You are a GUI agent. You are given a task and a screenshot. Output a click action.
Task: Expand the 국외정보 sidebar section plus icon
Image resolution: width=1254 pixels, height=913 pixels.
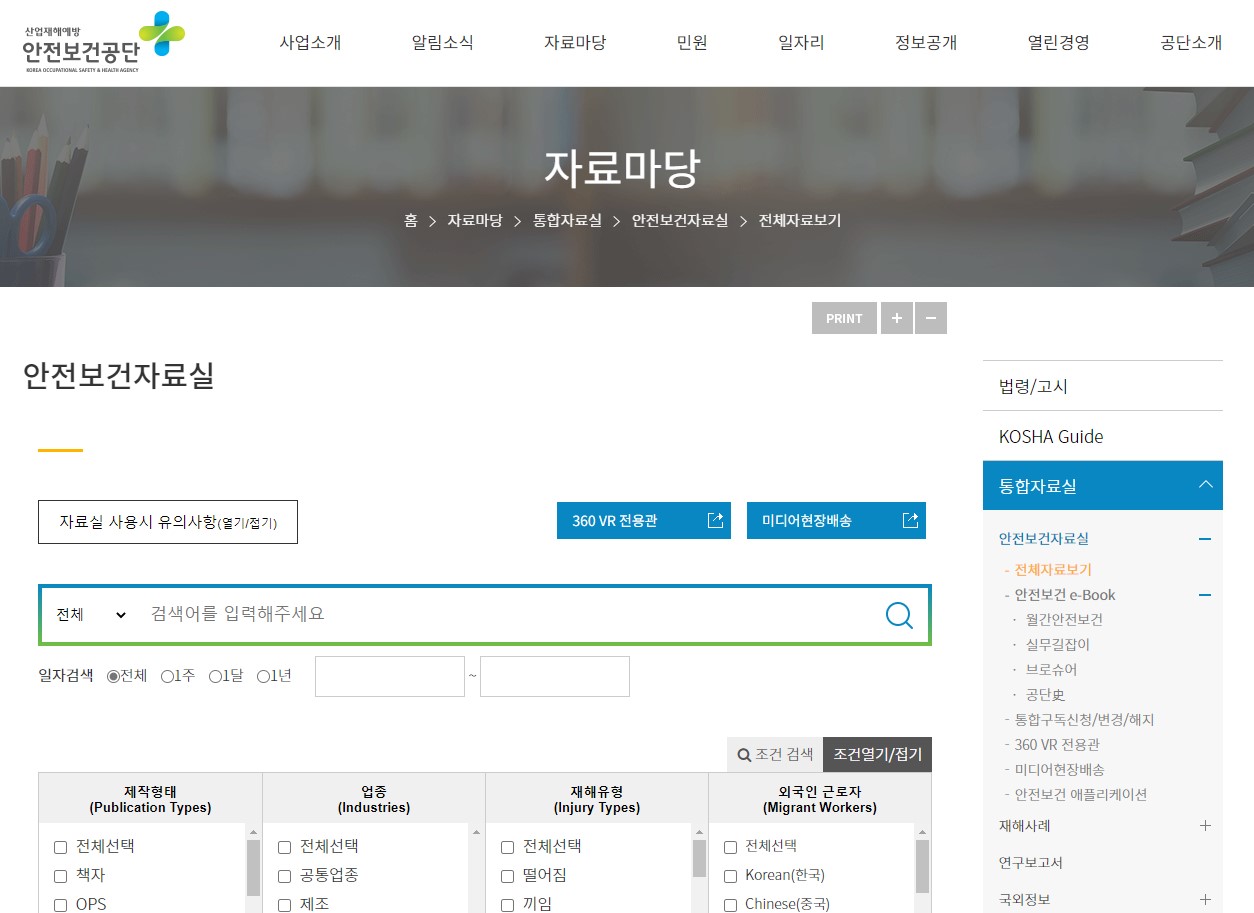1205,899
